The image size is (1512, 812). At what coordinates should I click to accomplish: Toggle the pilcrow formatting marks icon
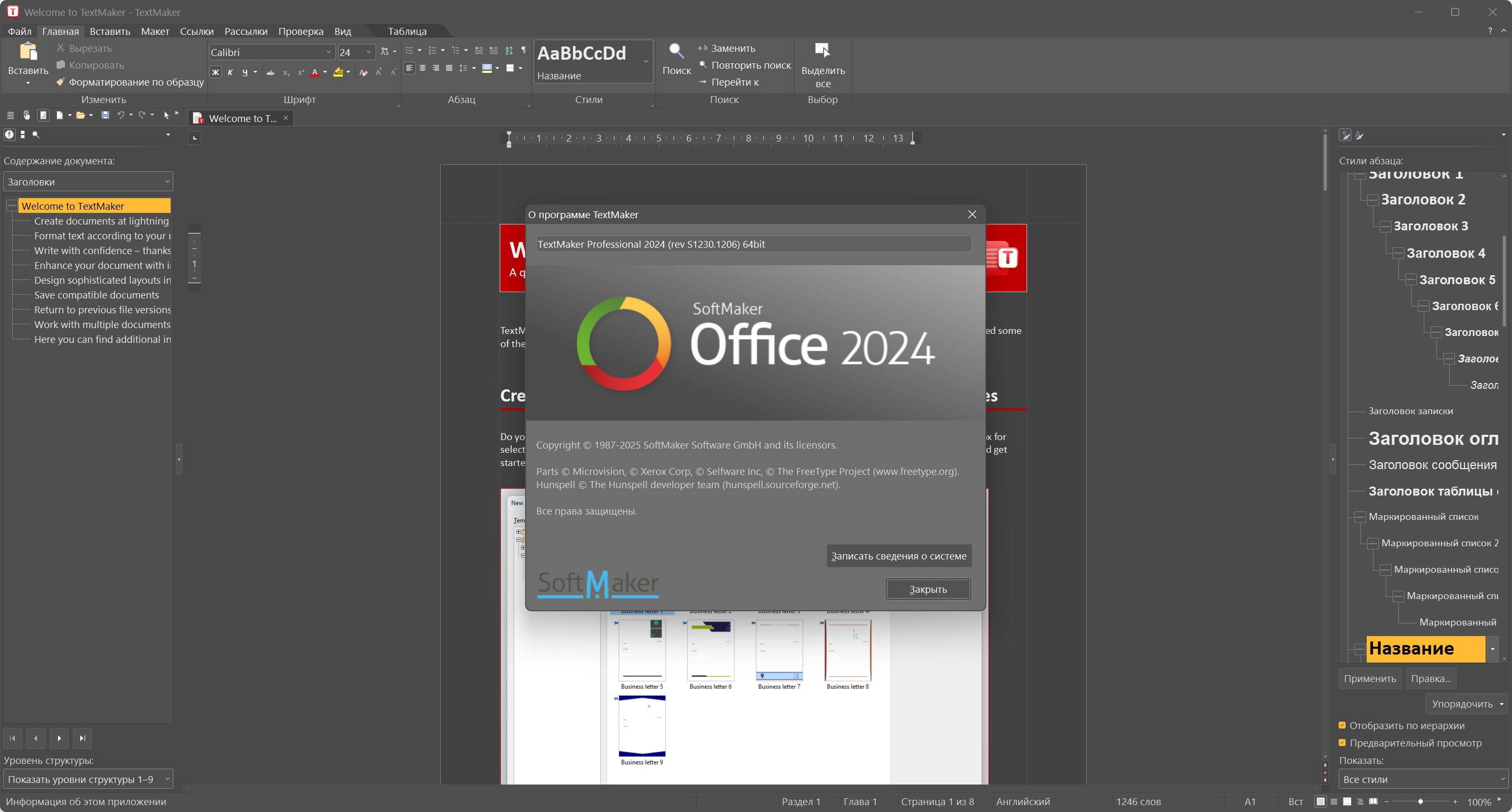pyautogui.click(x=524, y=51)
